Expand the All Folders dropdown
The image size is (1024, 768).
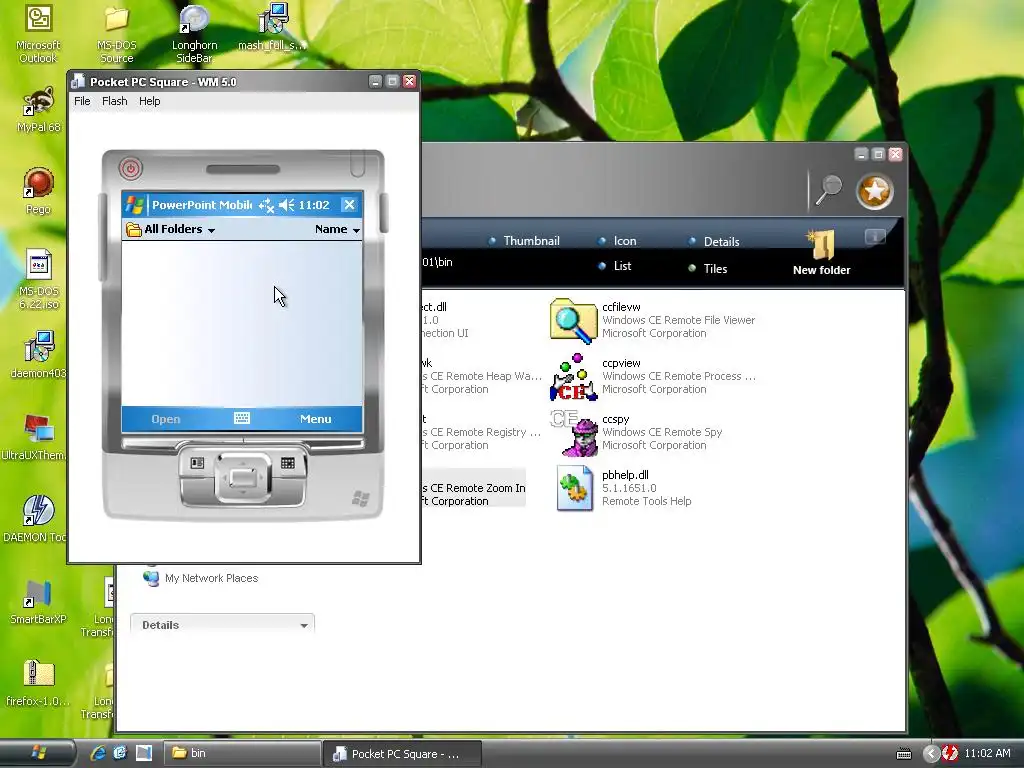point(170,229)
